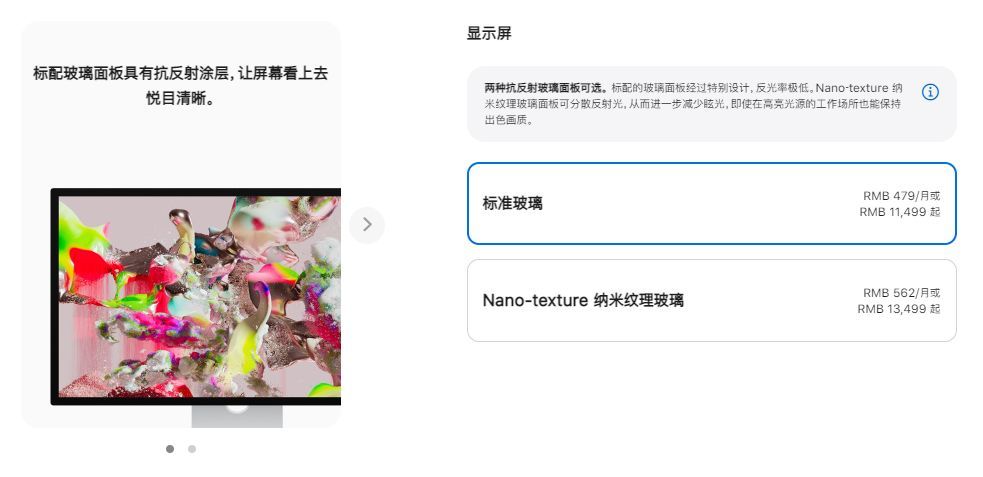Screen dimensions: 983x477
Task: Click the description line ending 出色画质
Action: [x=508, y=120]
